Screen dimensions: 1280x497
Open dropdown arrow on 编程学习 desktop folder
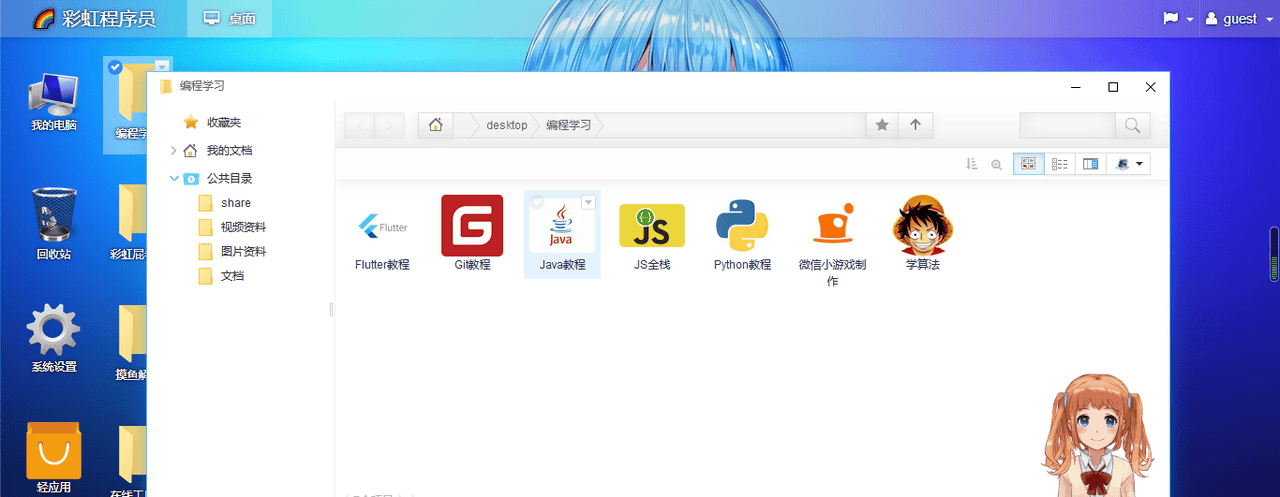coord(162,67)
